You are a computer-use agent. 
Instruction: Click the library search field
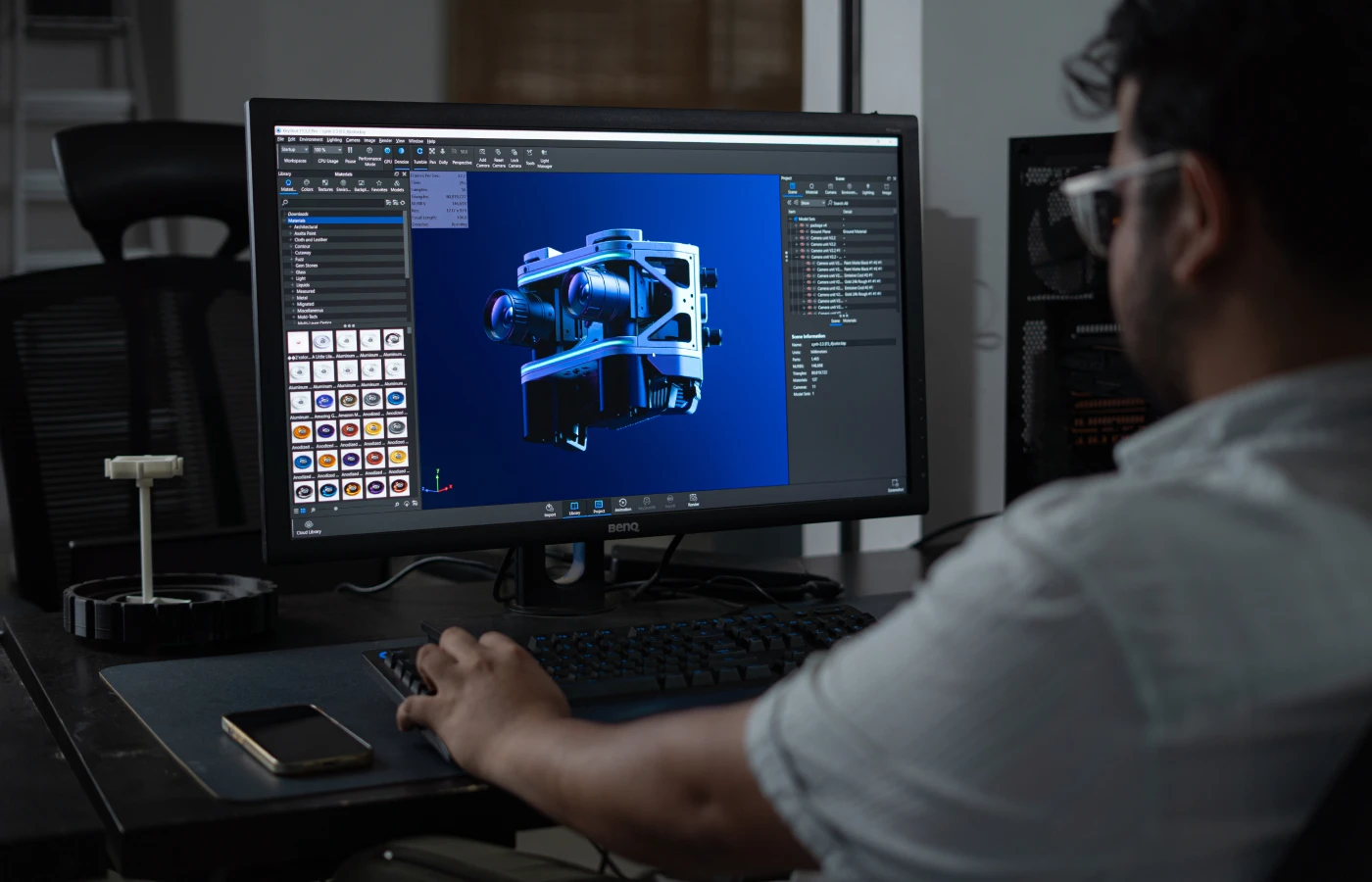[x=334, y=203]
